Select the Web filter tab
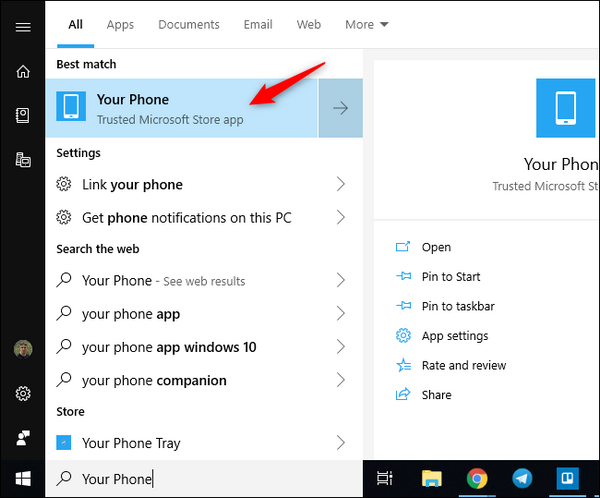 (x=309, y=24)
